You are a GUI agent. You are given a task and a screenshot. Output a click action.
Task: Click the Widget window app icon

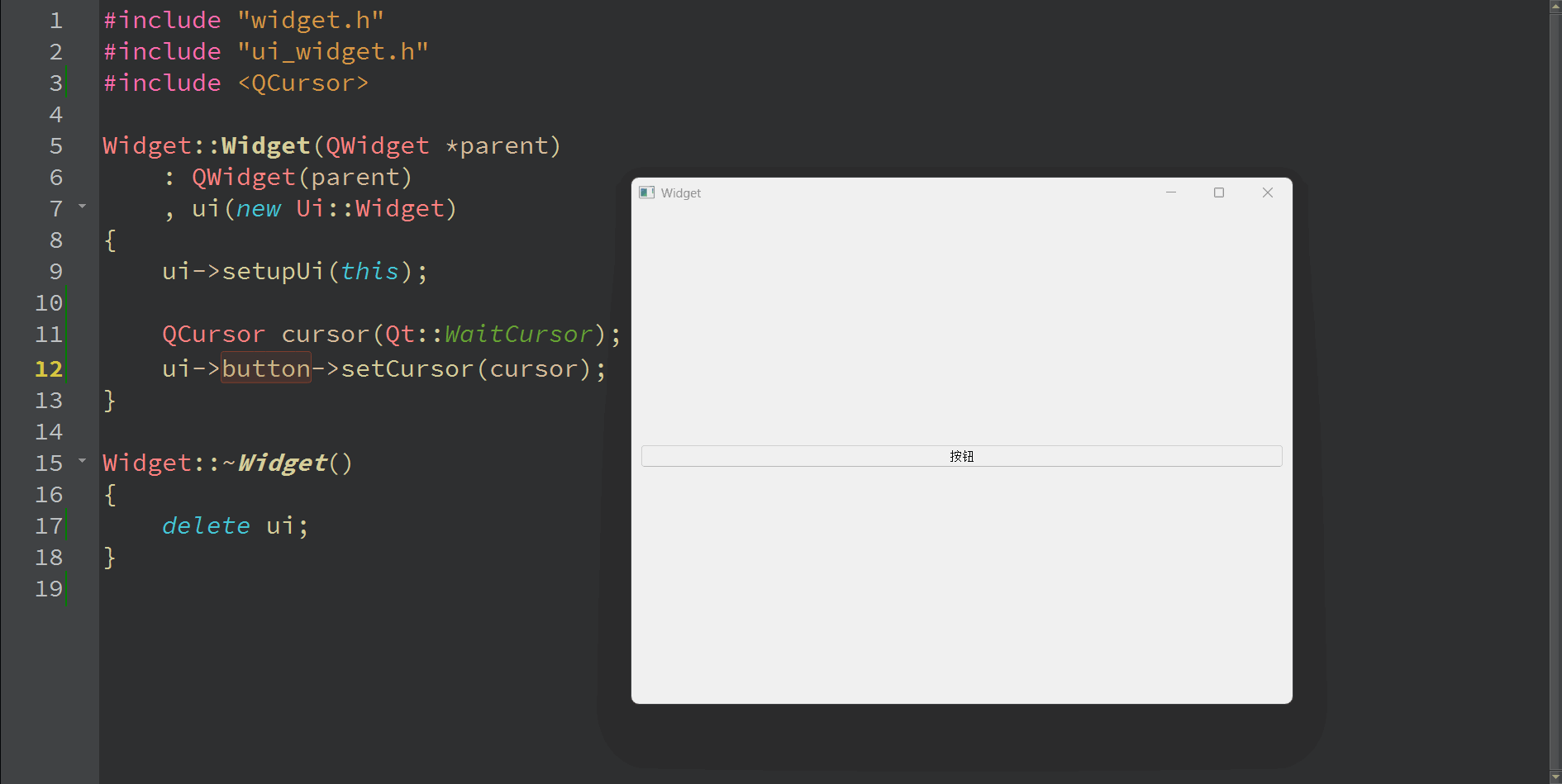646,192
